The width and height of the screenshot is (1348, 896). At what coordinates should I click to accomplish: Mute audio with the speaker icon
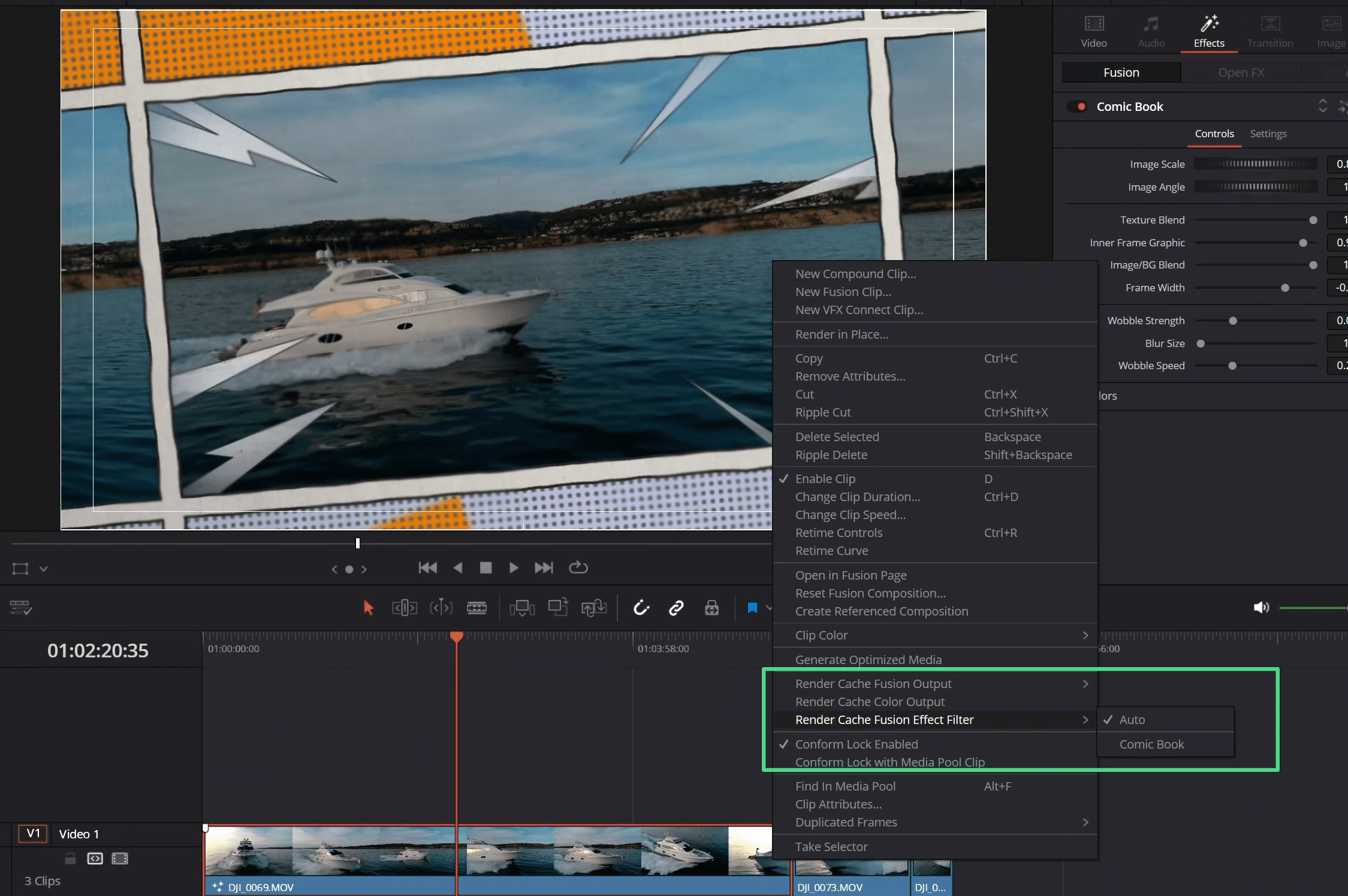pyautogui.click(x=1261, y=607)
